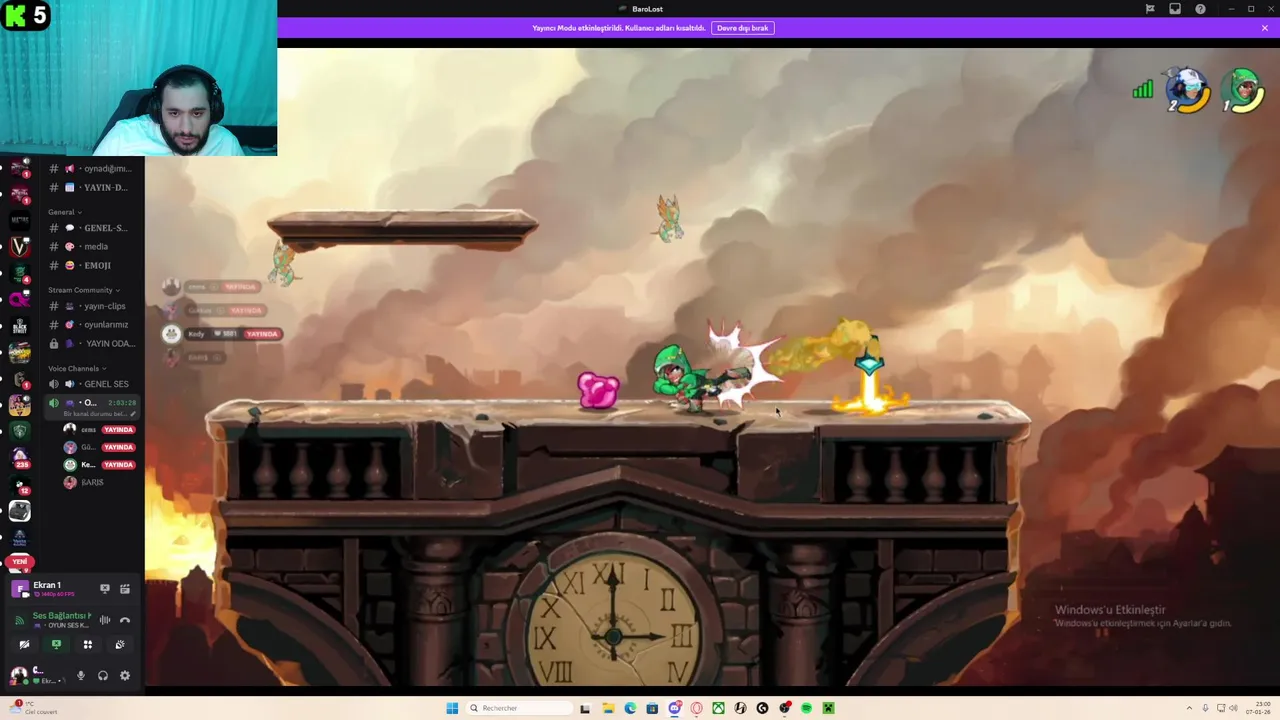The image size is (1280, 720).
Task: Select user cems in the voice channel
Action: 88,430
